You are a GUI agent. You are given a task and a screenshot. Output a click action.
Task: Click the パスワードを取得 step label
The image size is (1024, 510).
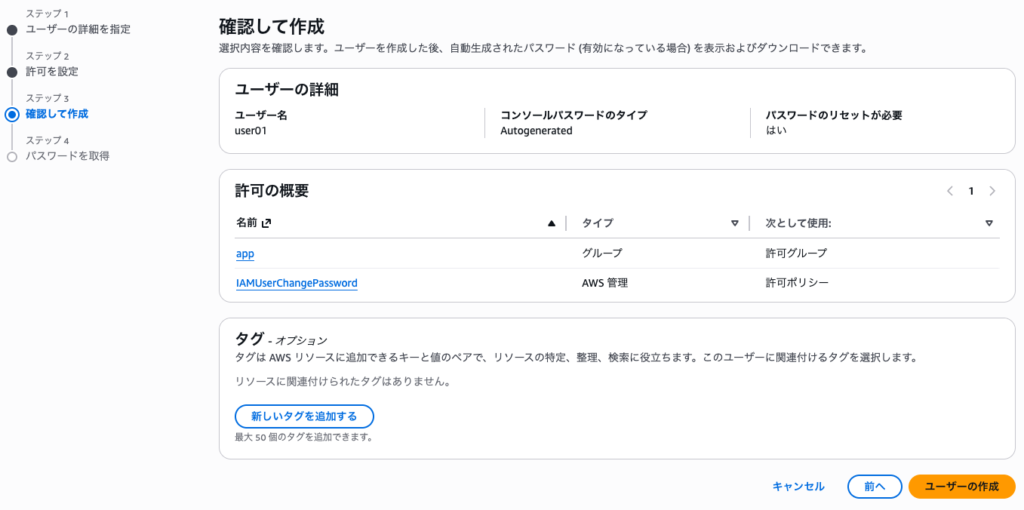coord(67,156)
